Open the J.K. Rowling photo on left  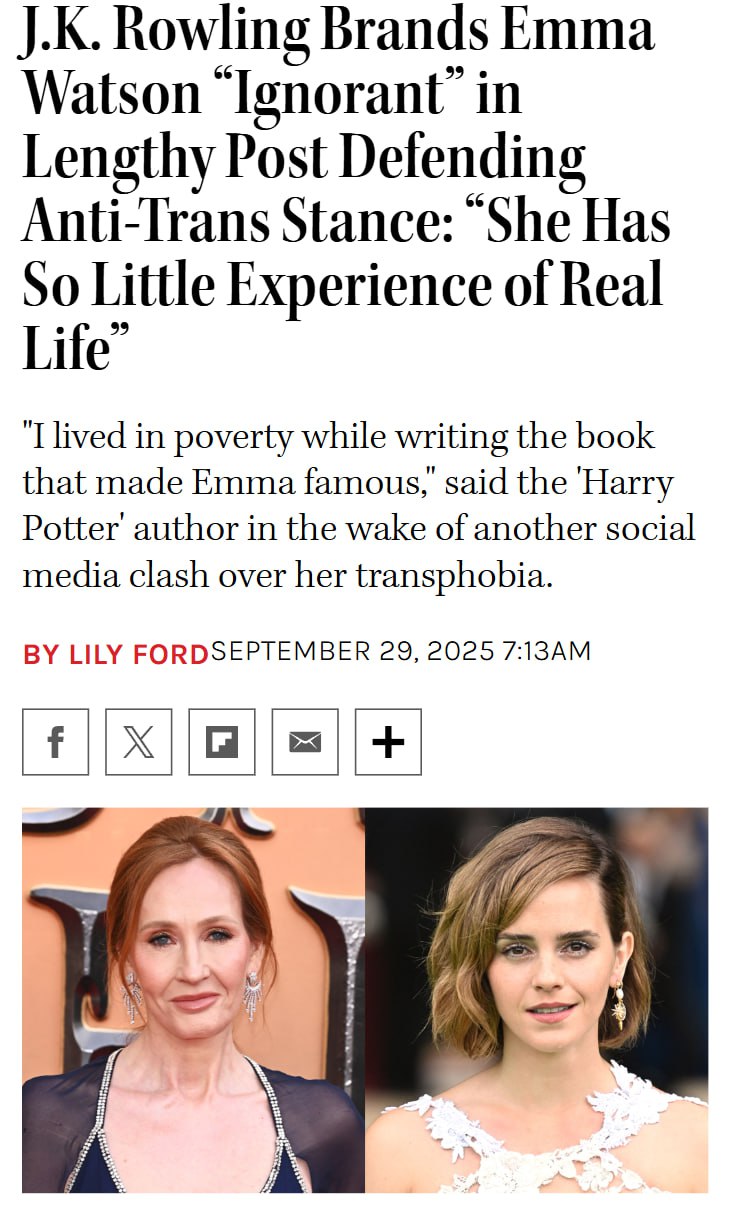pos(193,1000)
